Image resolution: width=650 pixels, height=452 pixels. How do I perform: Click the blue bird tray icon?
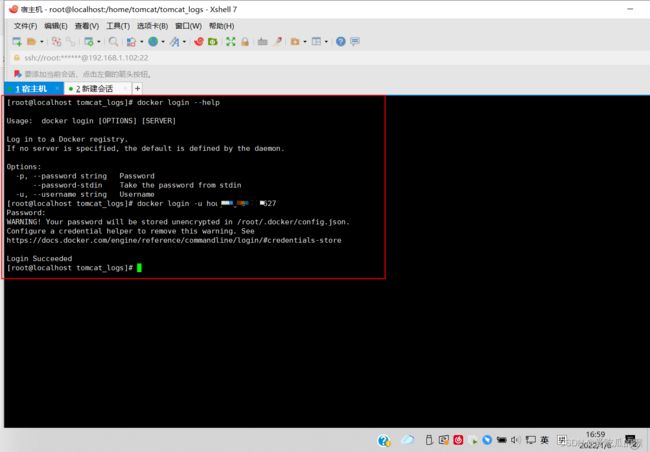(487, 440)
